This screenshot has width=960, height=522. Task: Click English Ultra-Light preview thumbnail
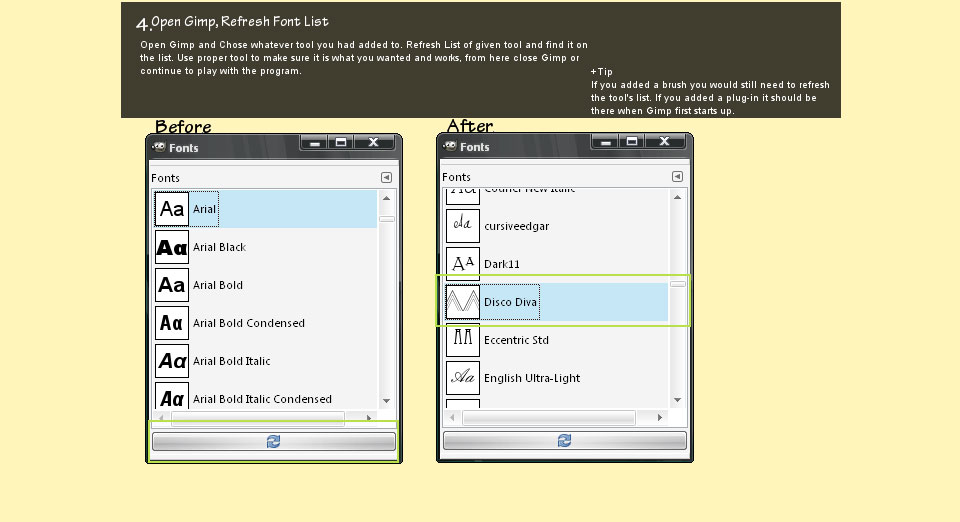pyautogui.click(x=463, y=378)
